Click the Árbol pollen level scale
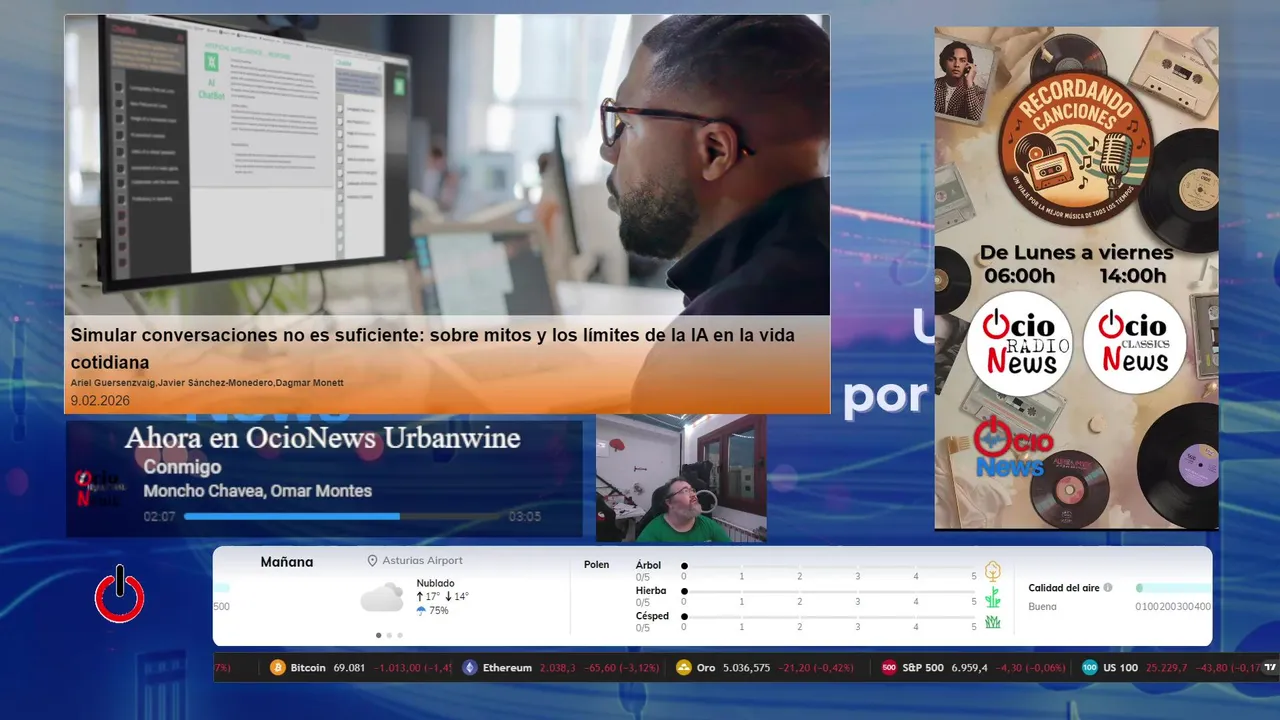Image resolution: width=1280 pixels, height=720 pixels. (829, 566)
